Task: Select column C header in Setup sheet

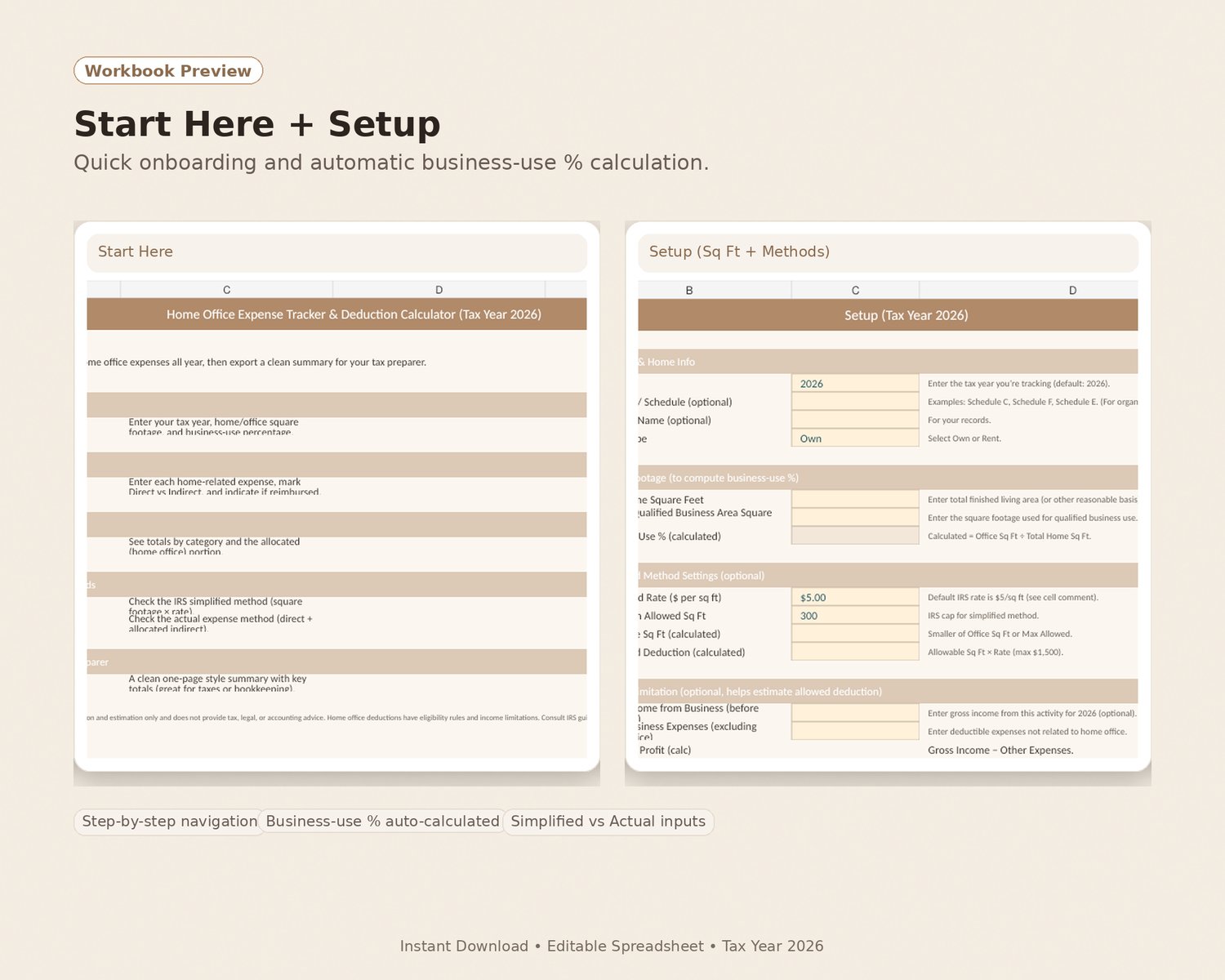Action: point(855,290)
